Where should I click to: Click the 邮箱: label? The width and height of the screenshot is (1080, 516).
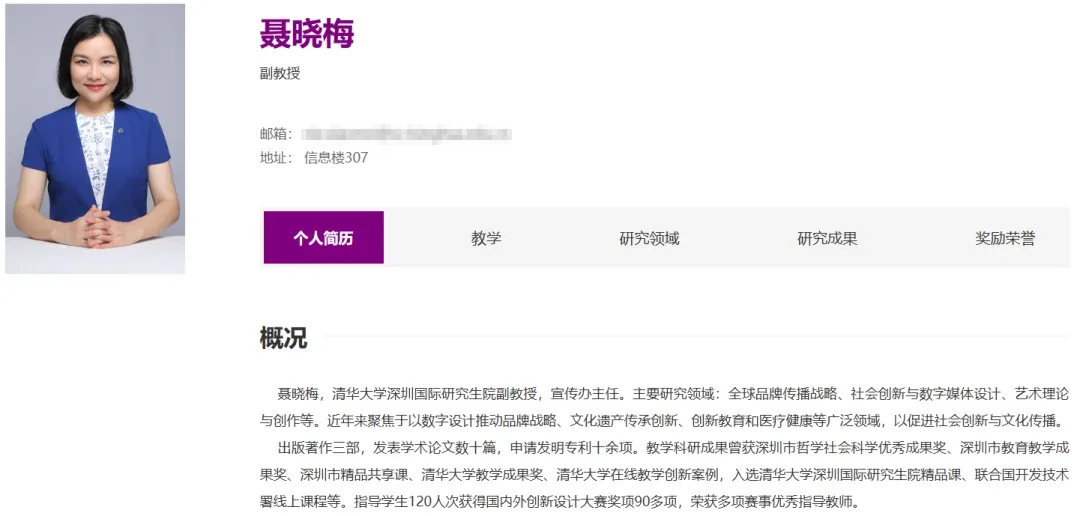tap(276, 134)
